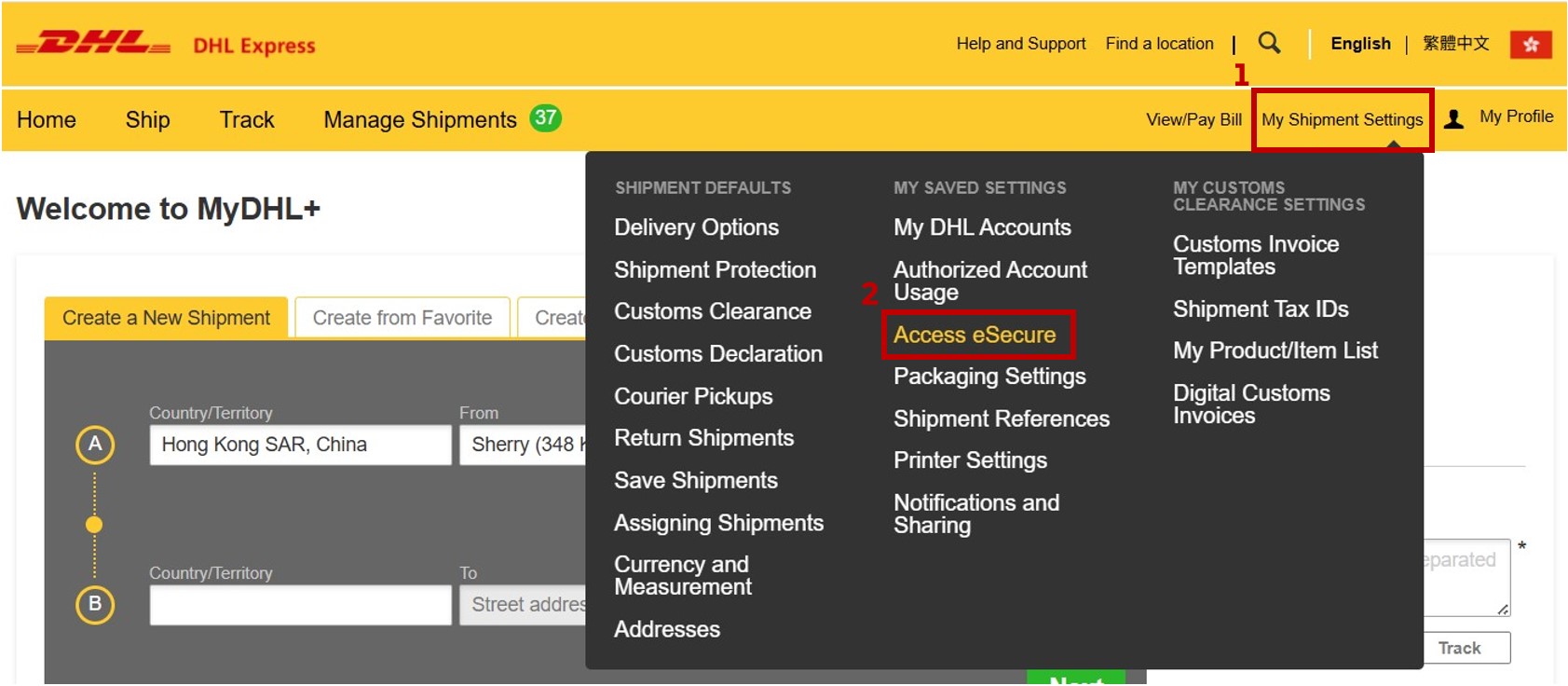Select Access eSecure menu item
This screenshot has height=686, width=1568.
(975, 335)
